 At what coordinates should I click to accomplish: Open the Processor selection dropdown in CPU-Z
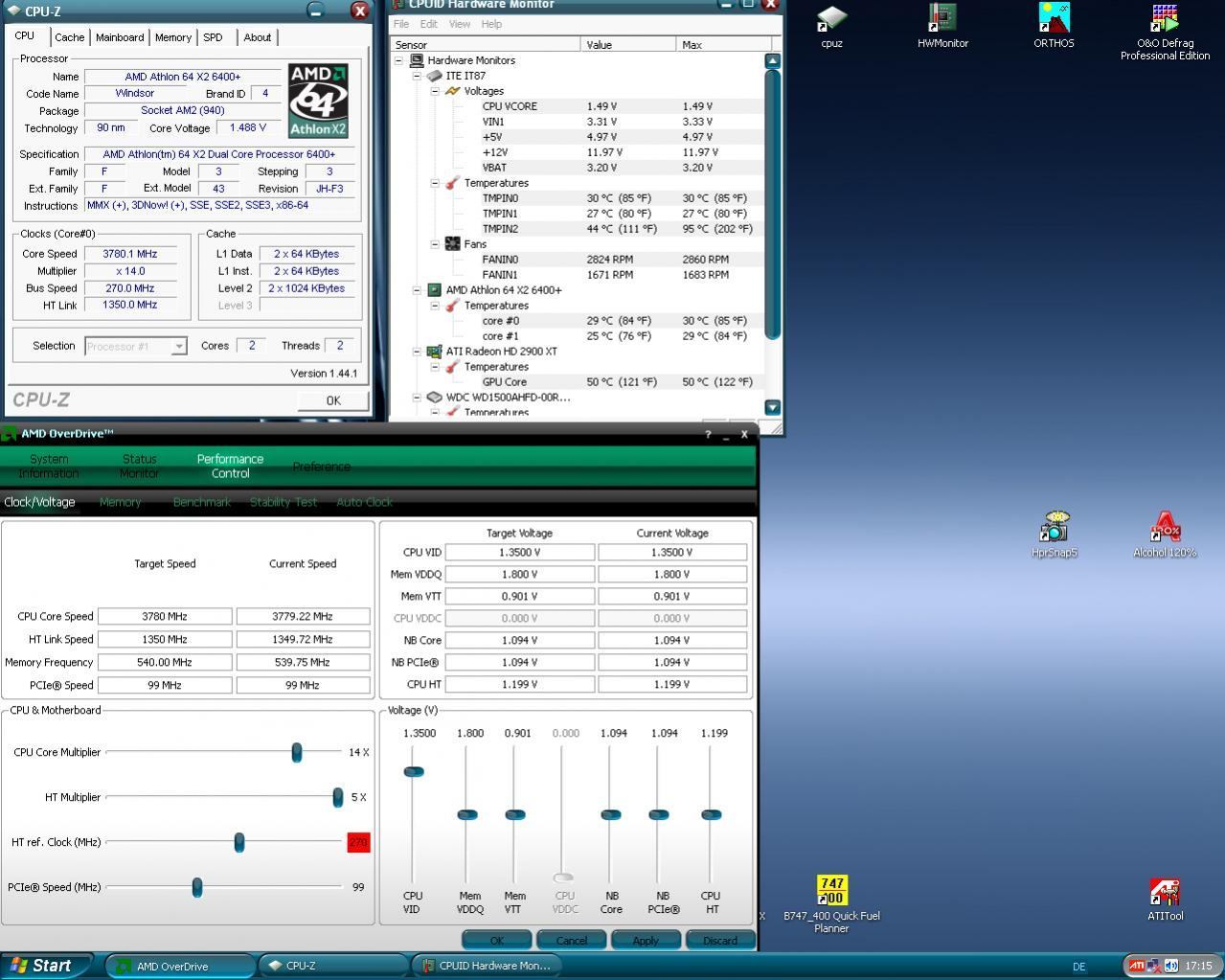tap(178, 347)
